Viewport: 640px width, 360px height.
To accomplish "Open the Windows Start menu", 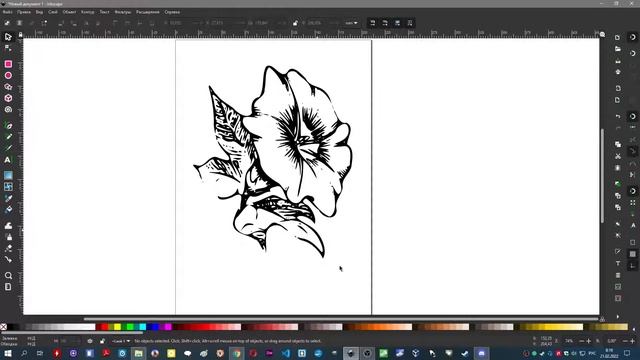I will 8,353.
